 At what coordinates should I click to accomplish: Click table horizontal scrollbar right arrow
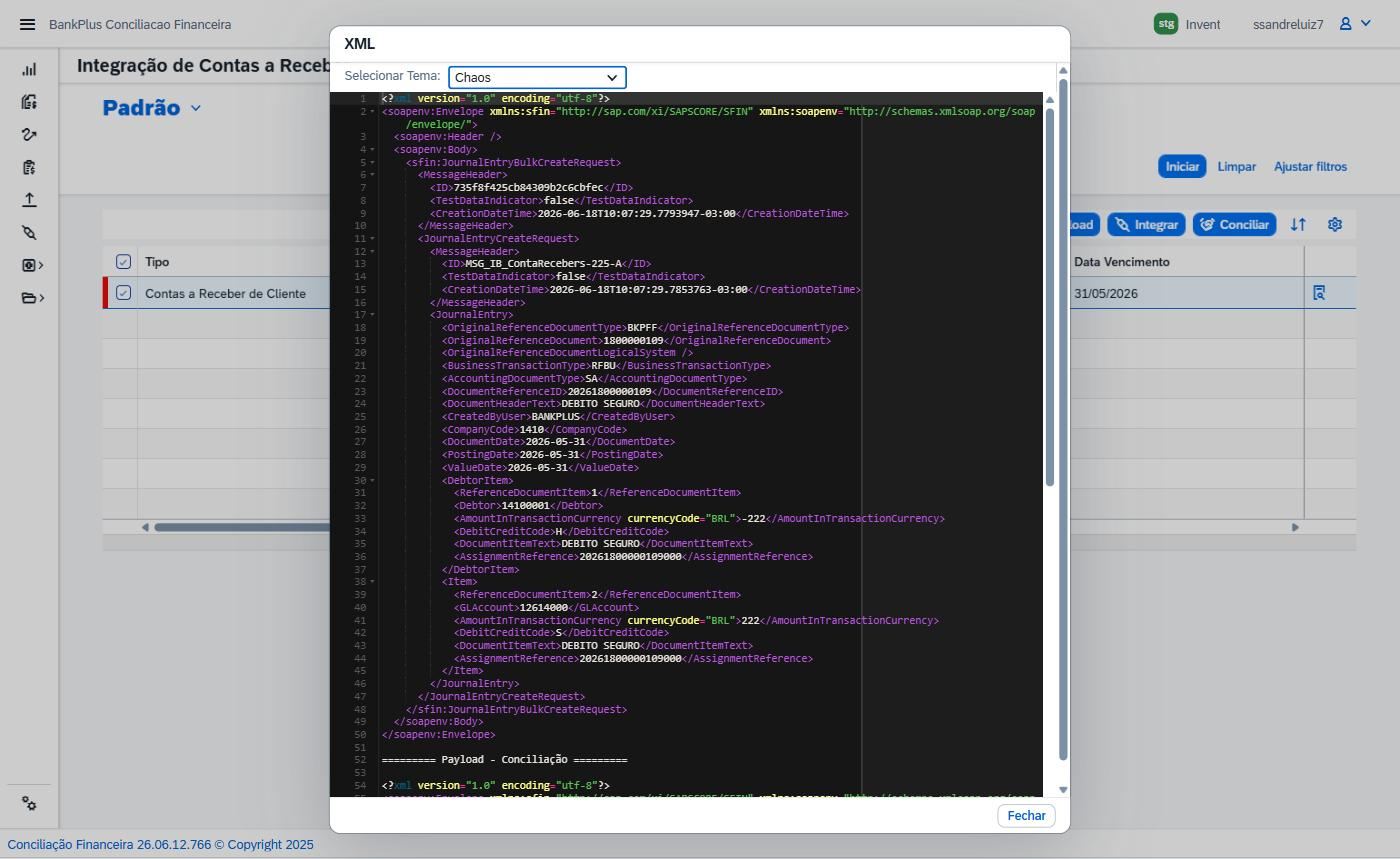click(1295, 527)
